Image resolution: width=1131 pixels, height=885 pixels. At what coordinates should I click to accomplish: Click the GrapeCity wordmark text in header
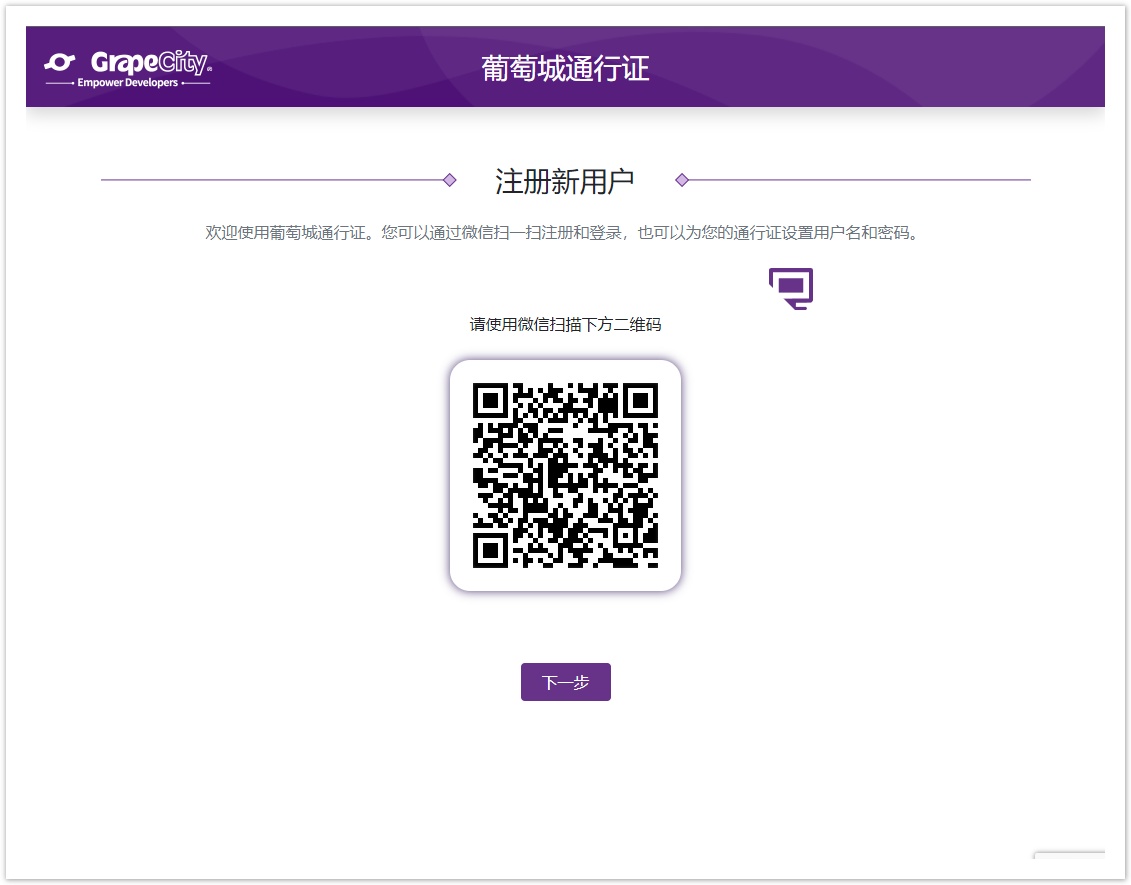(150, 63)
